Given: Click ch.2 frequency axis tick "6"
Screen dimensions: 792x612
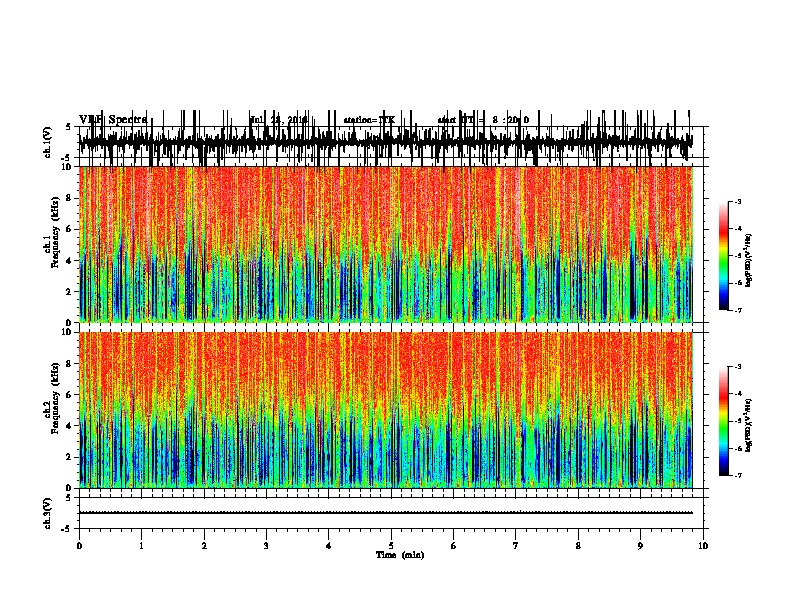Looking at the screenshot, I should [70, 395].
